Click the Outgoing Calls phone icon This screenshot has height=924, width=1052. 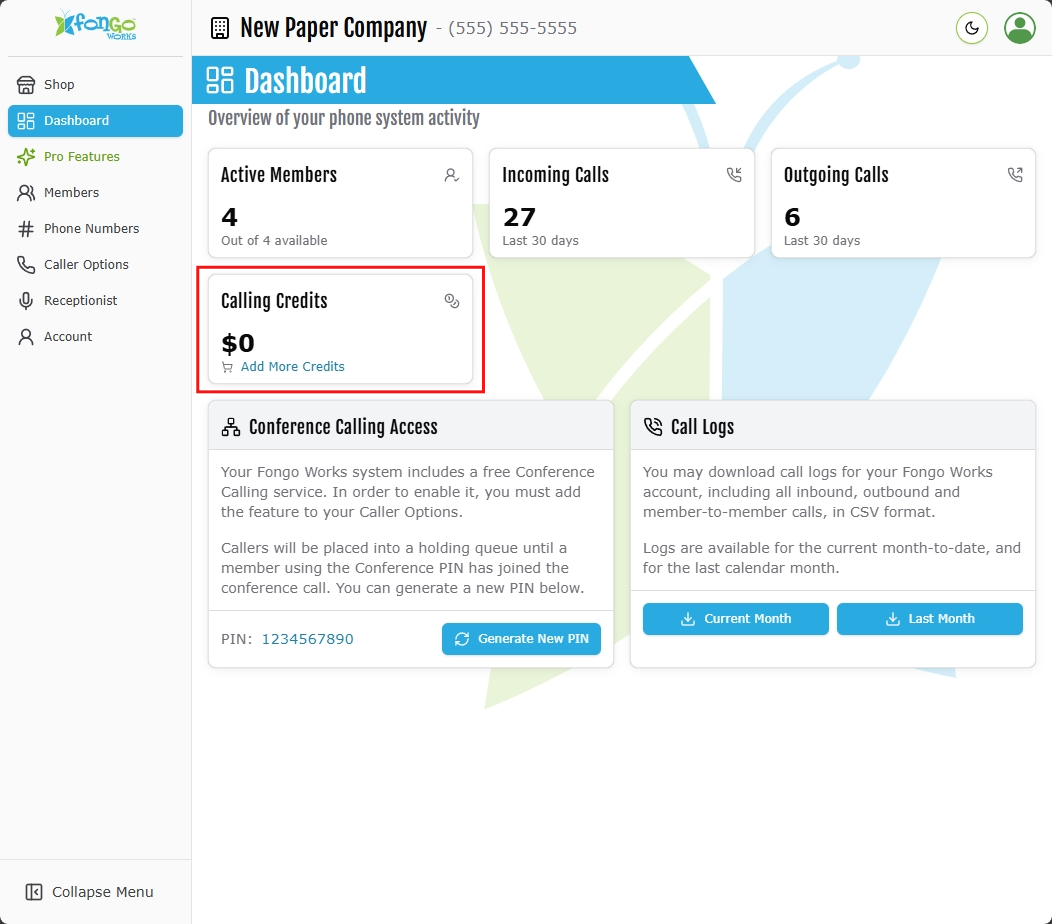coord(1015,175)
